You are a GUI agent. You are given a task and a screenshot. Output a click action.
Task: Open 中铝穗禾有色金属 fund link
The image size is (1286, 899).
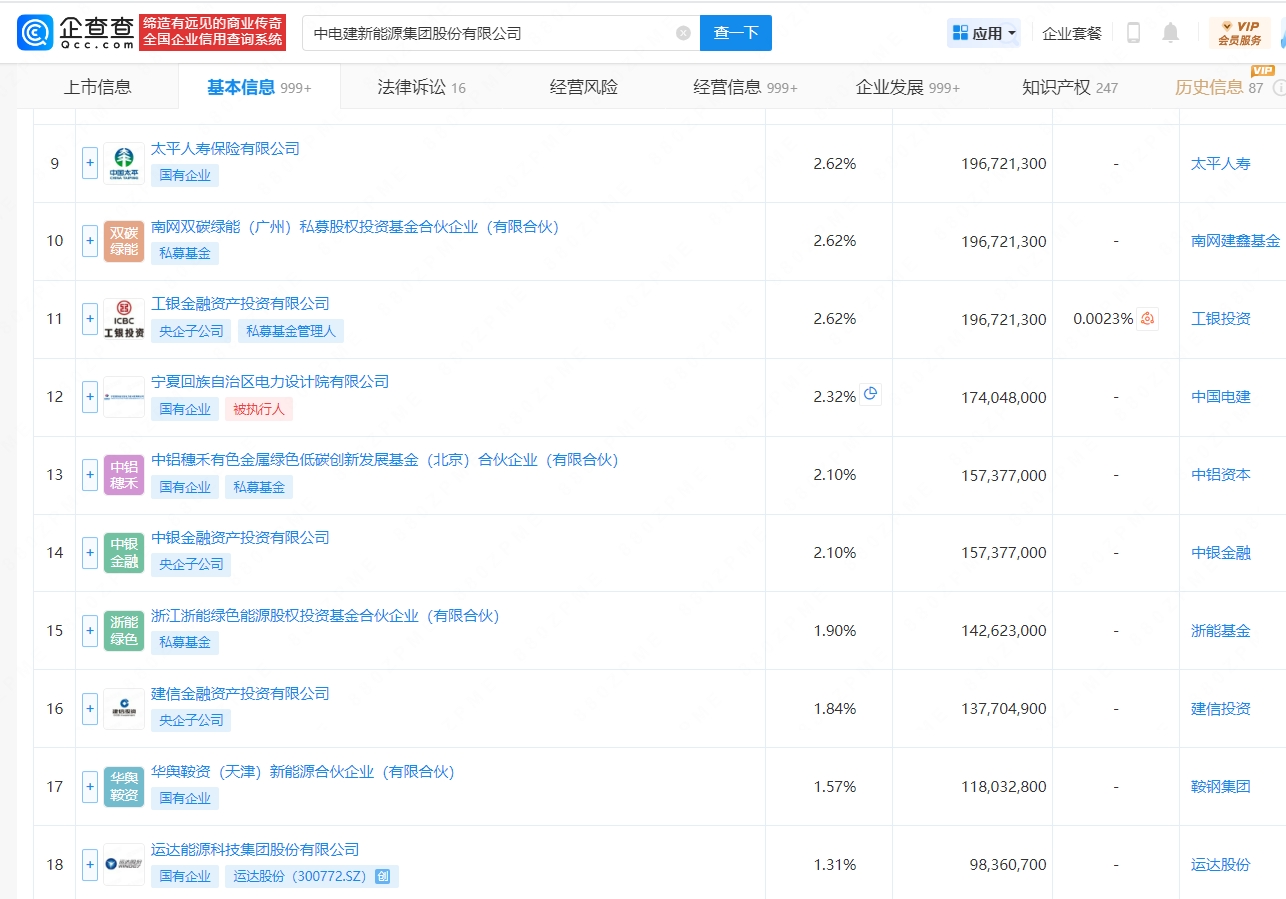[385, 460]
